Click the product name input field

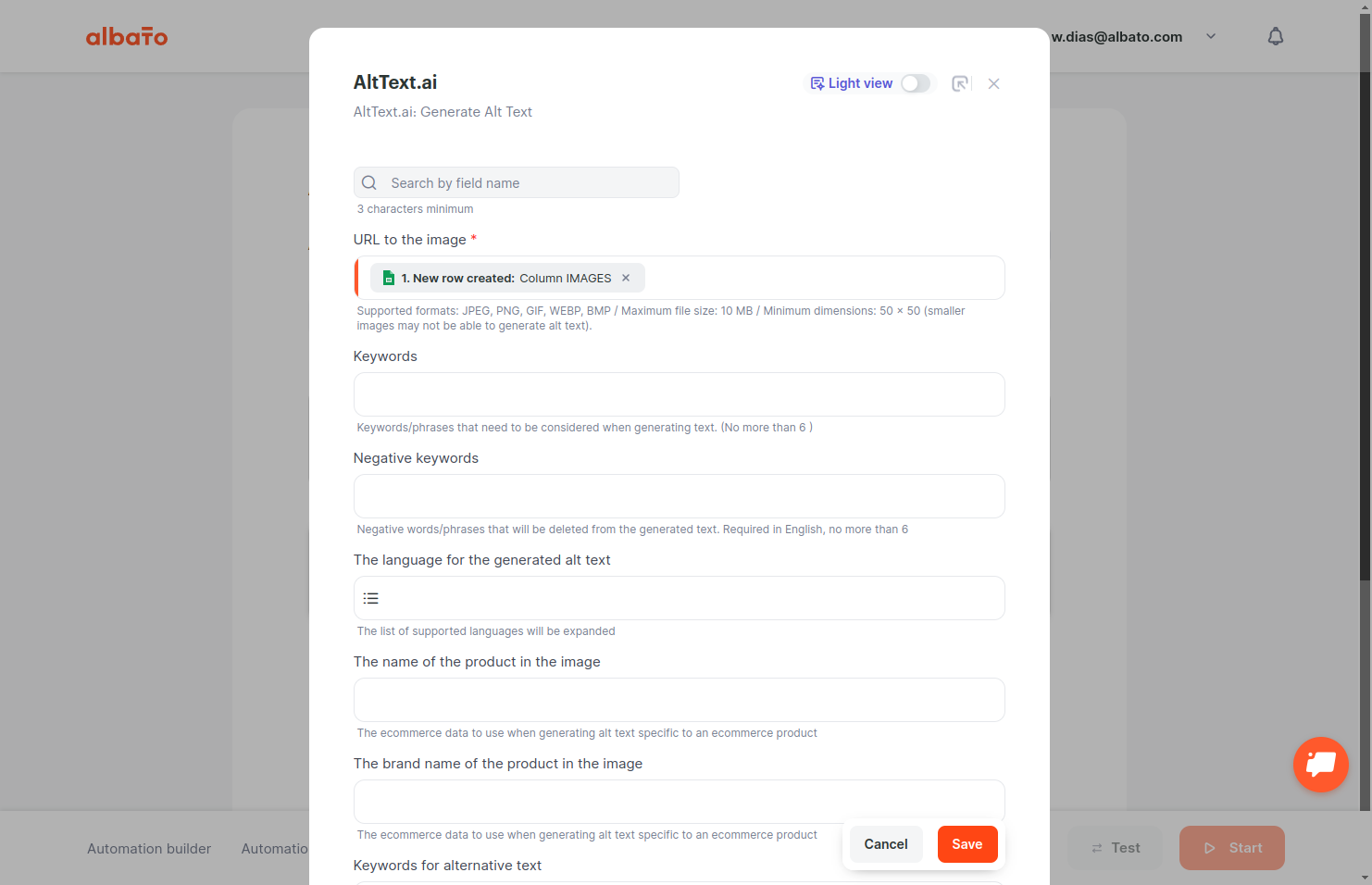(680, 700)
